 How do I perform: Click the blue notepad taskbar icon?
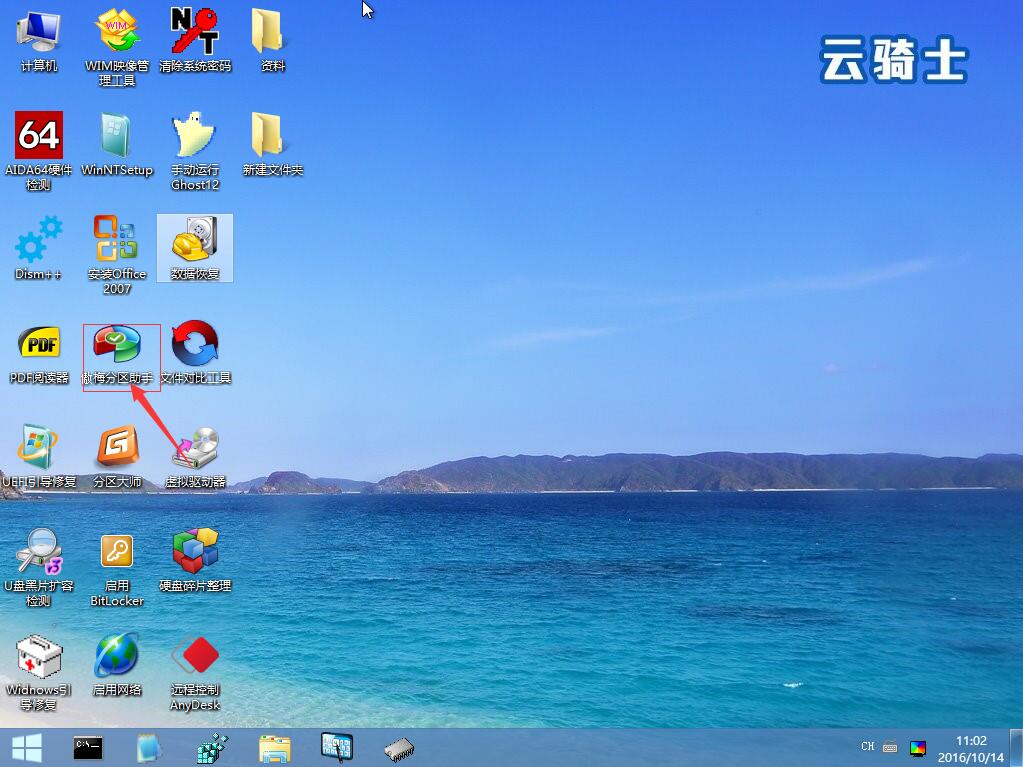tap(149, 748)
